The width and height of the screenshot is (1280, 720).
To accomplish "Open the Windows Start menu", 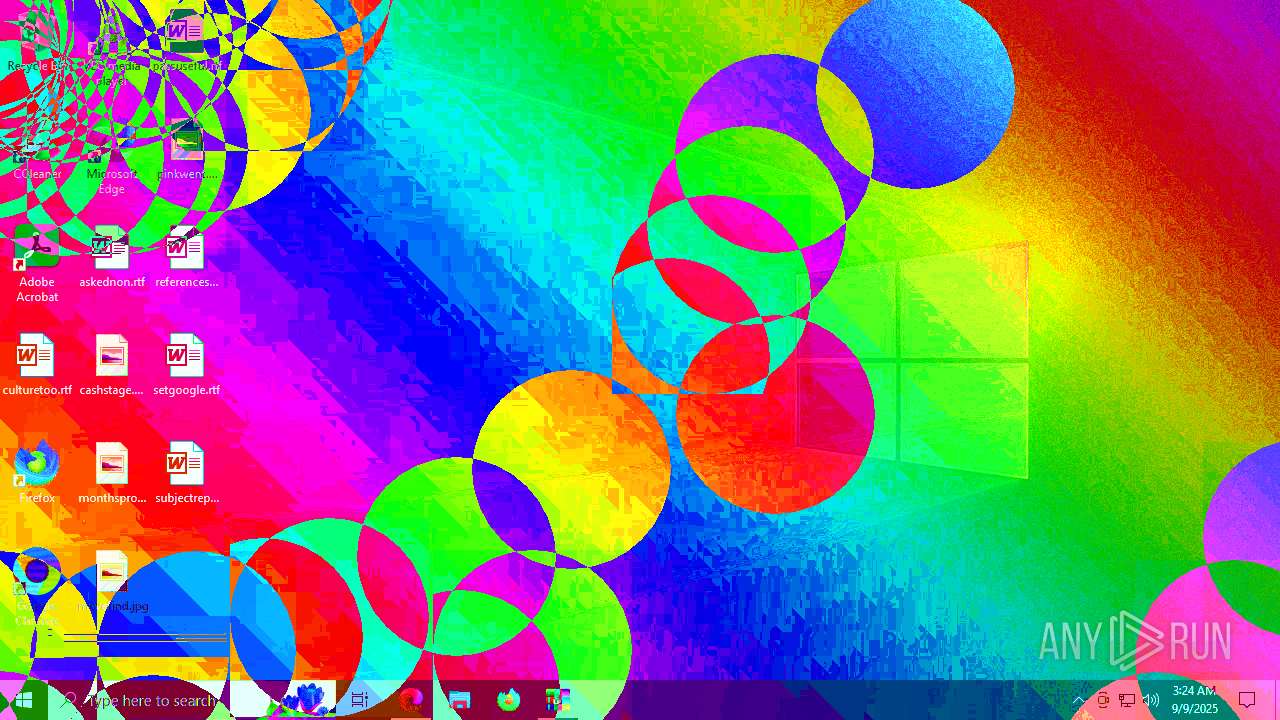I will click(x=24, y=700).
